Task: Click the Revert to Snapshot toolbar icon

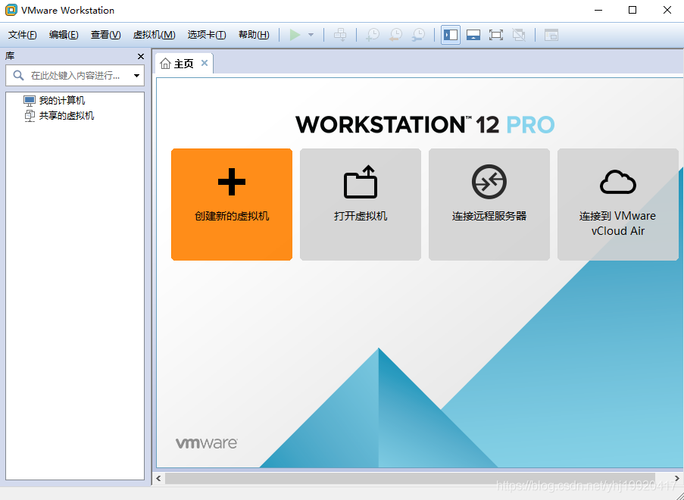Action: point(396,35)
